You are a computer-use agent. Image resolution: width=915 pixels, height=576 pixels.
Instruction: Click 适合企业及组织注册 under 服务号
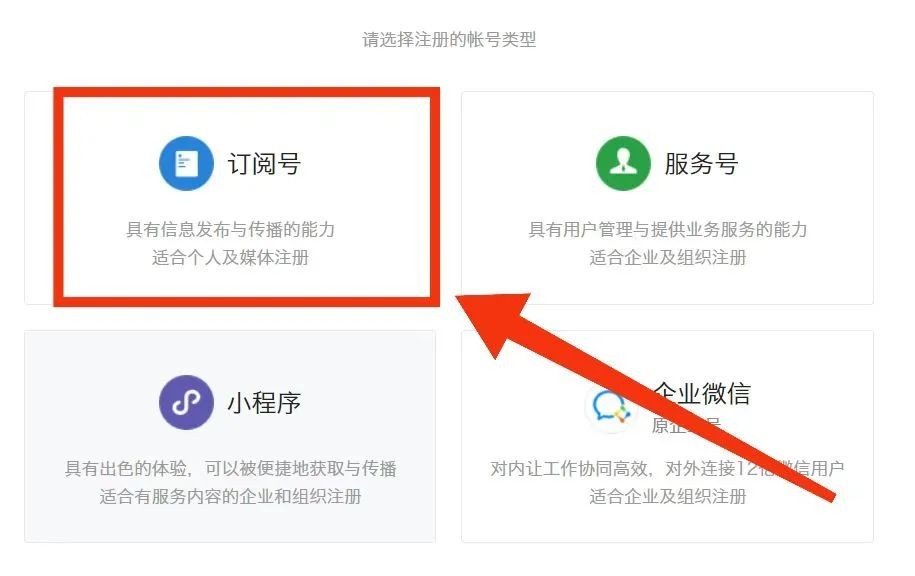pos(668,257)
